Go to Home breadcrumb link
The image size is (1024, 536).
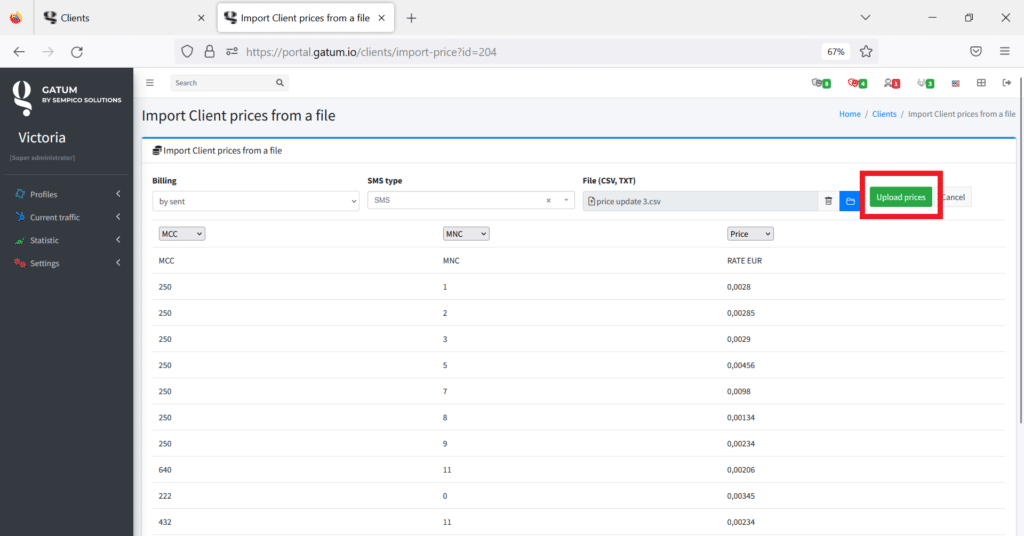[850, 114]
